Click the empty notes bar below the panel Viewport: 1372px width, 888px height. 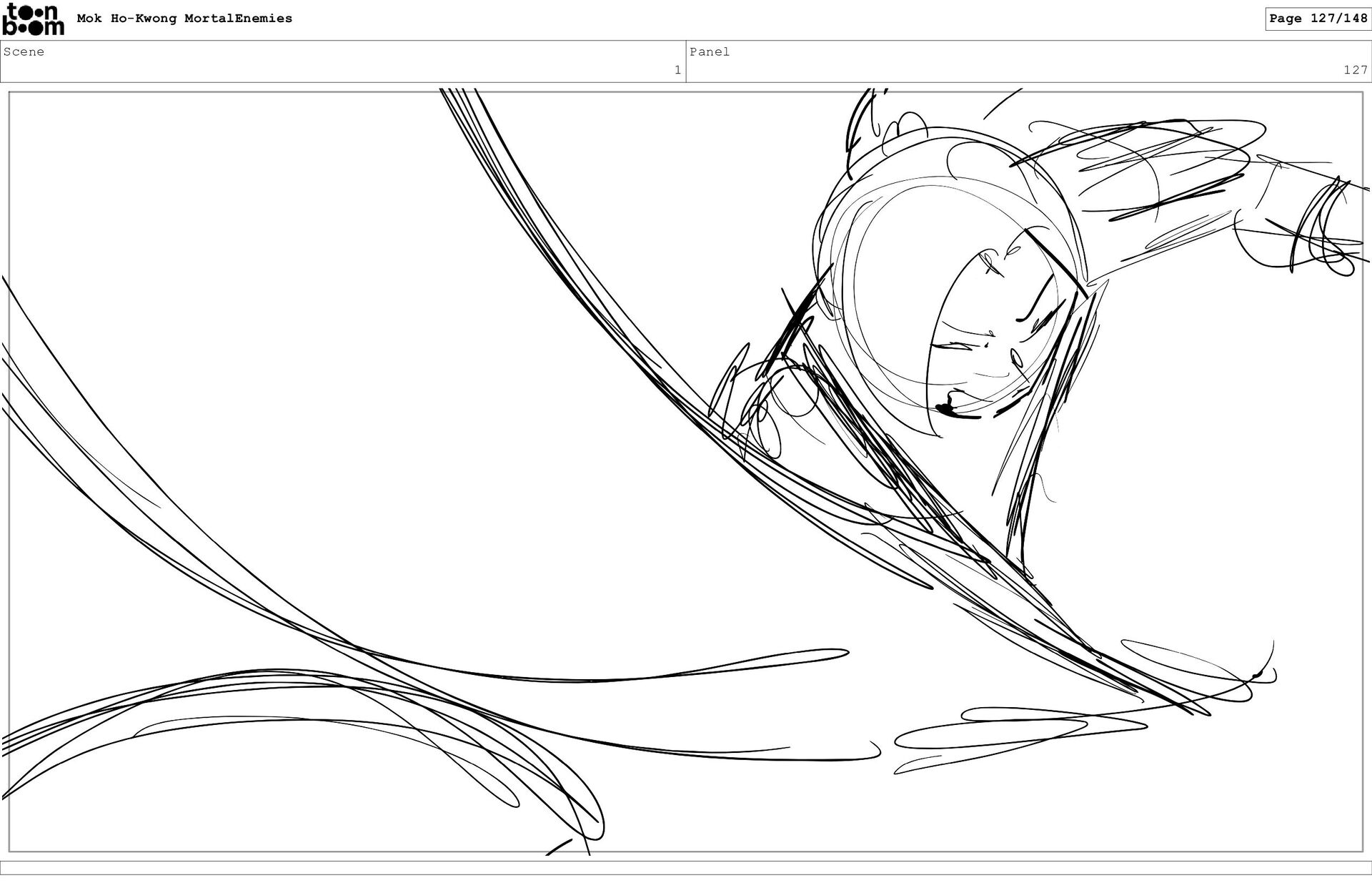(x=686, y=867)
